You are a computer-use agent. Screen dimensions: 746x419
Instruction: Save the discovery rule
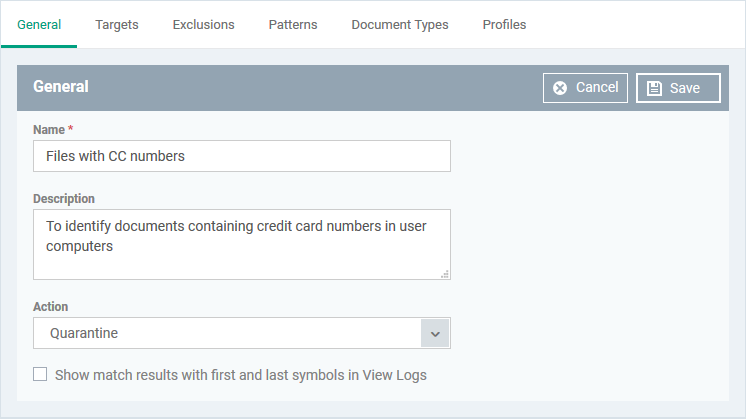click(678, 88)
